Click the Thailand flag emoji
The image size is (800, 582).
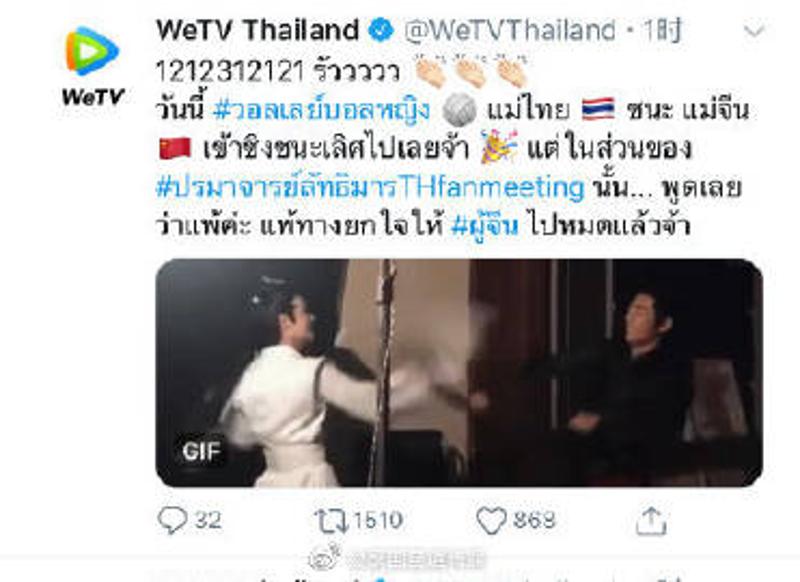(598, 109)
